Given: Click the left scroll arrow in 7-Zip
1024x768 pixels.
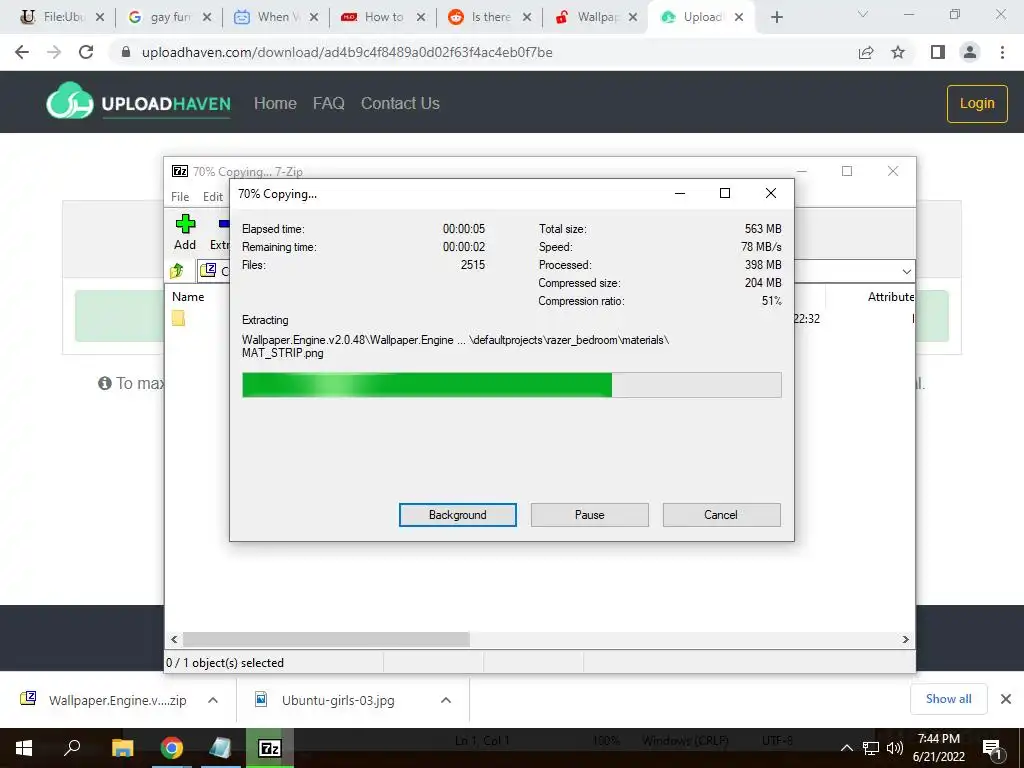Looking at the screenshot, I should click(x=174, y=639).
